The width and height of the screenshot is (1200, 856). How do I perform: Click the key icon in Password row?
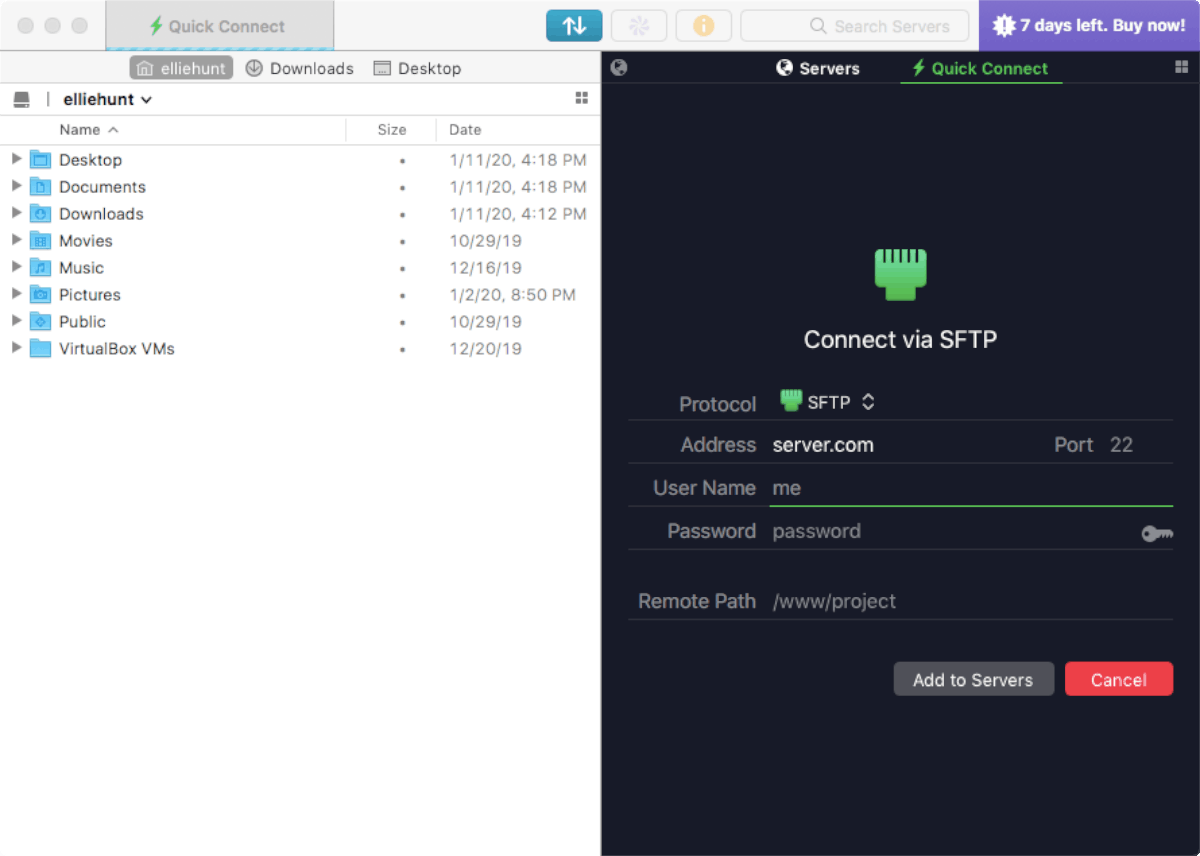pyautogui.click(x=1157, y=534)
